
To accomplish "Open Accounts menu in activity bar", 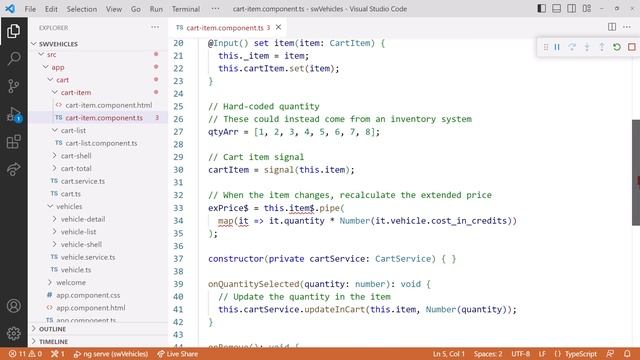I will click(x=13, y=306).
